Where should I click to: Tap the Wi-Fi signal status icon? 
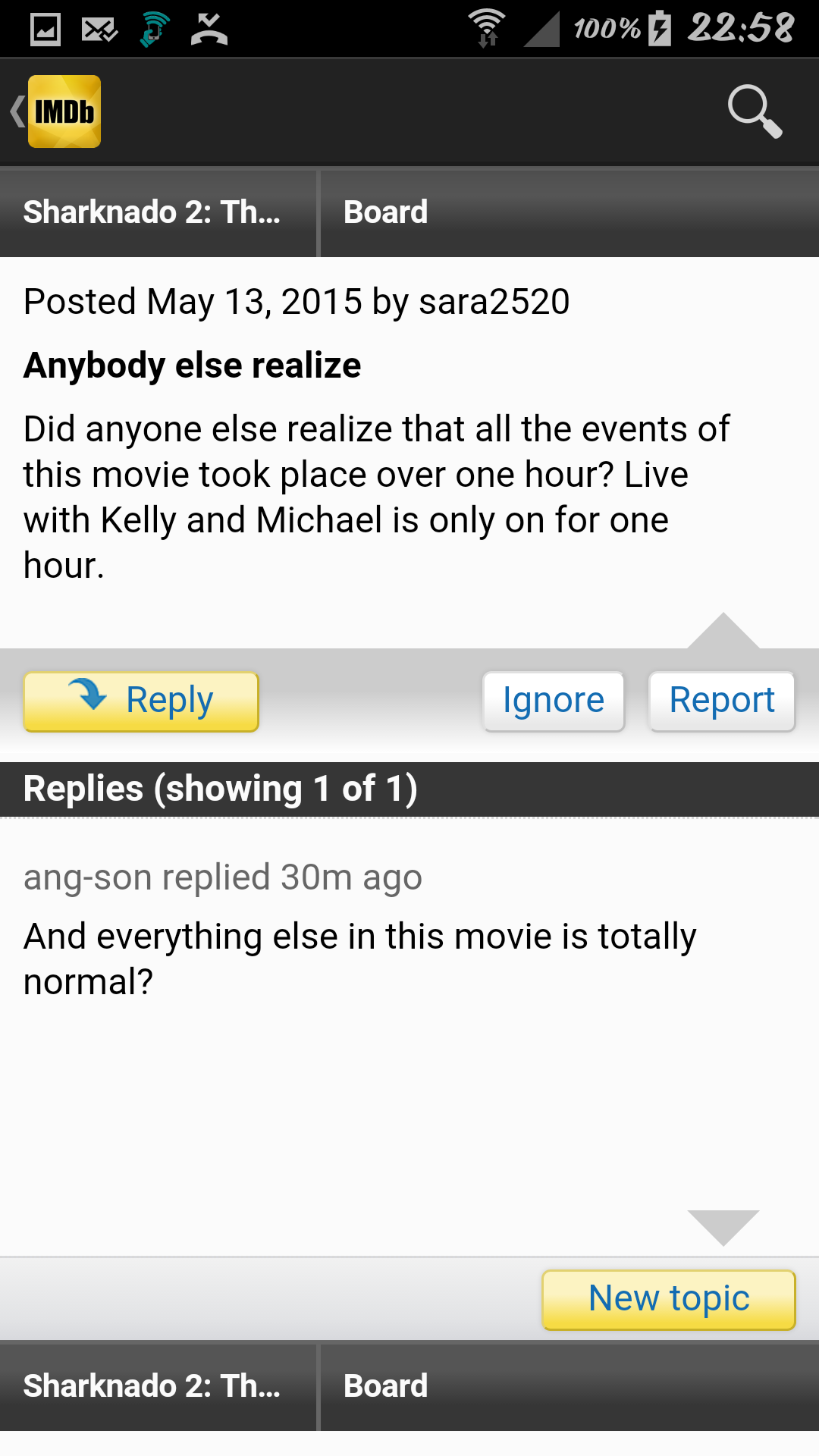(486, 28)
